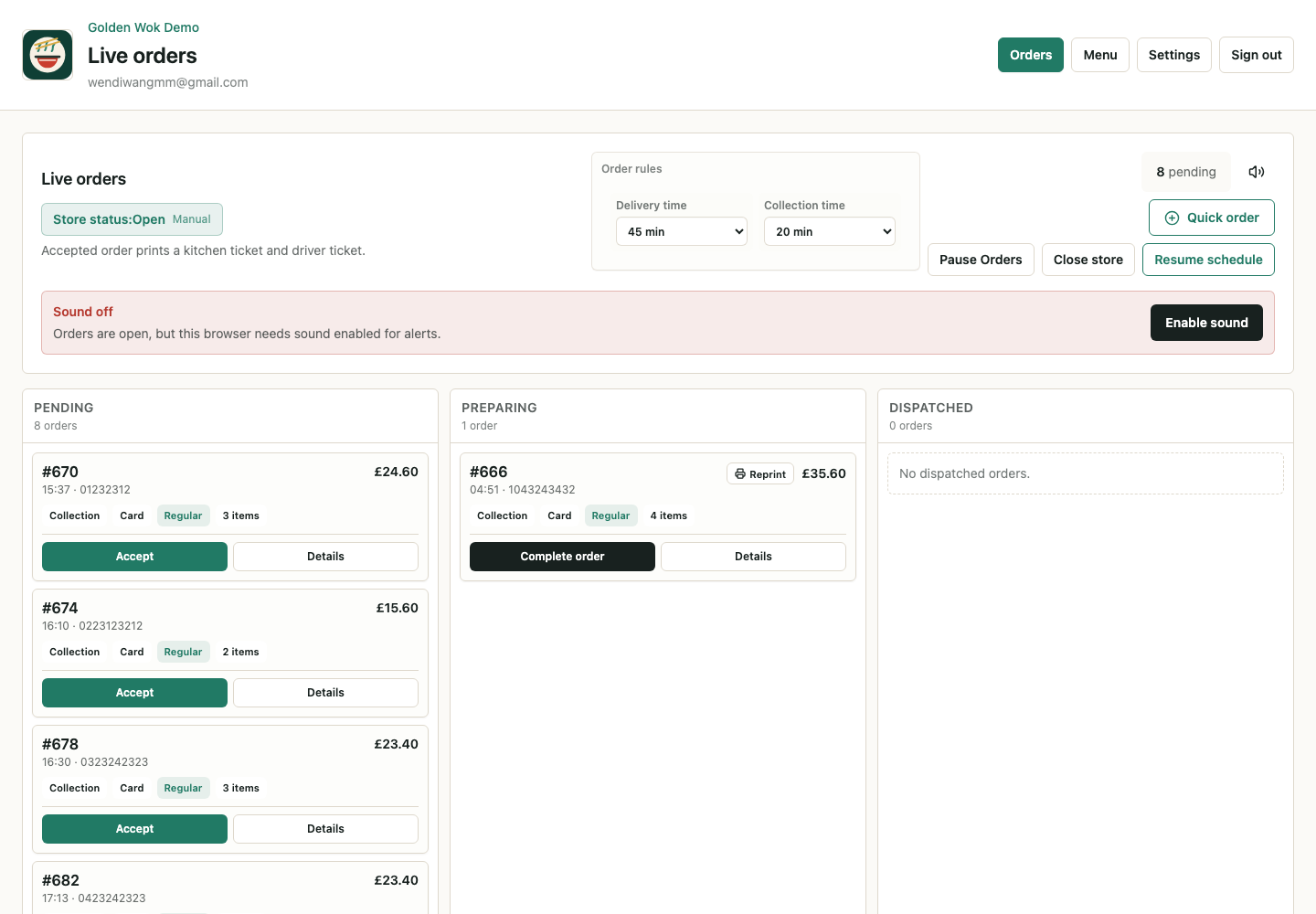Click the 16:30 · 0323242323 line

coord(95,762)
